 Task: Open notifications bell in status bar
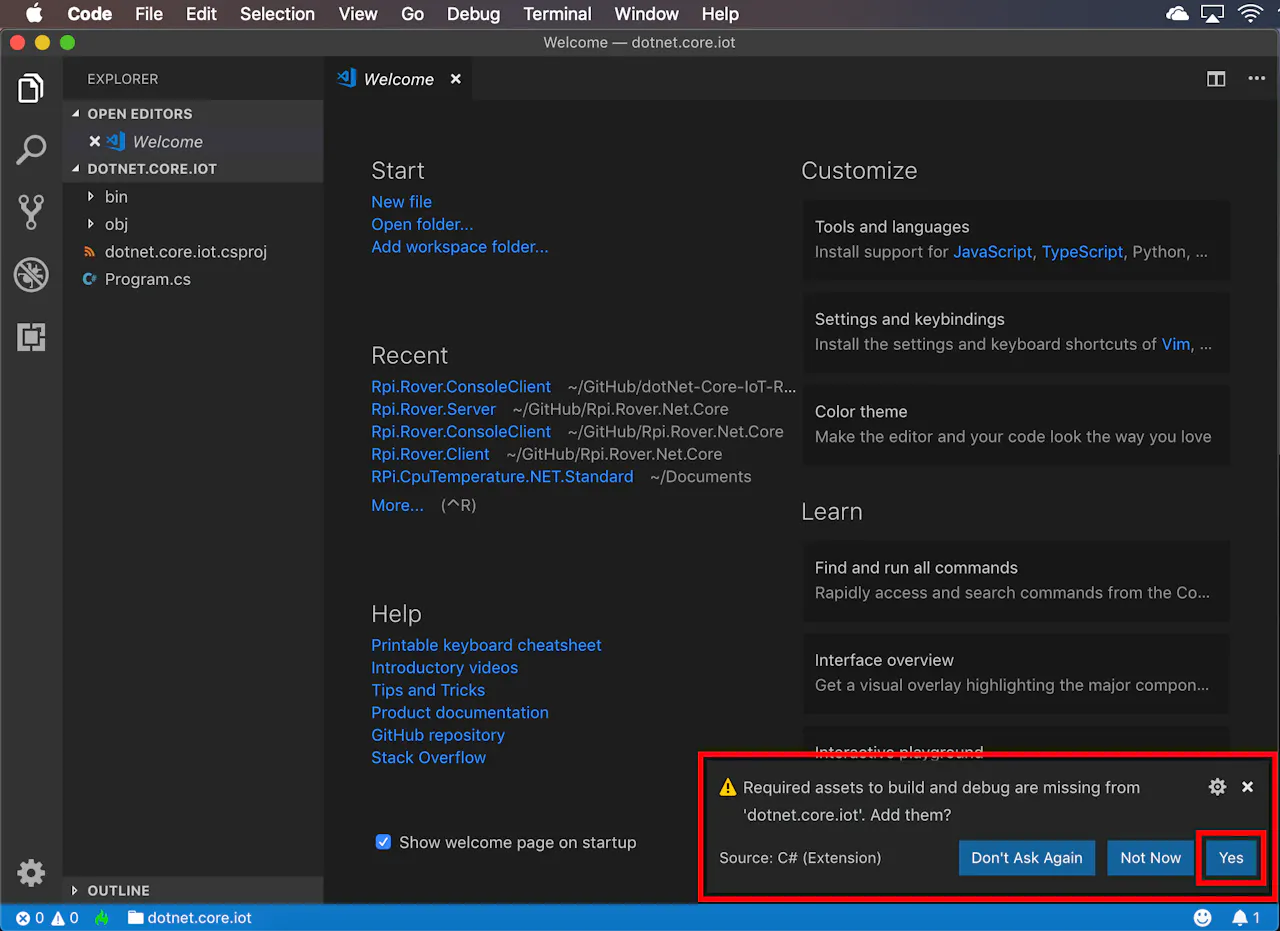[1241, 917]
